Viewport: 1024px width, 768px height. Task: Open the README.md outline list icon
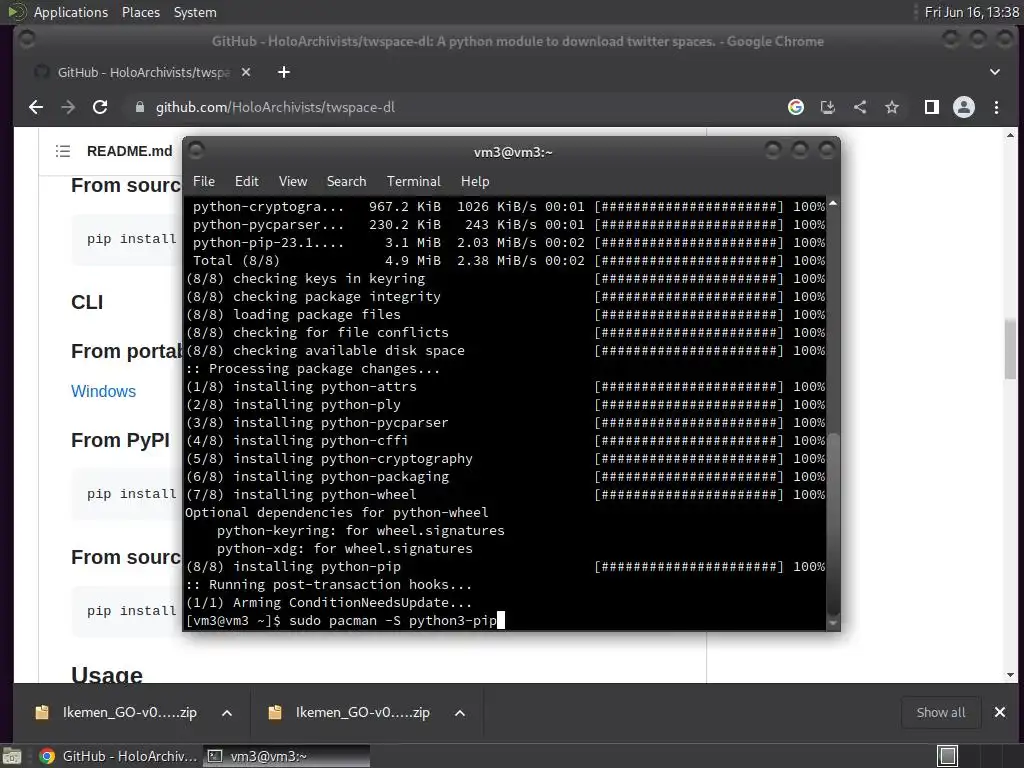63,151
